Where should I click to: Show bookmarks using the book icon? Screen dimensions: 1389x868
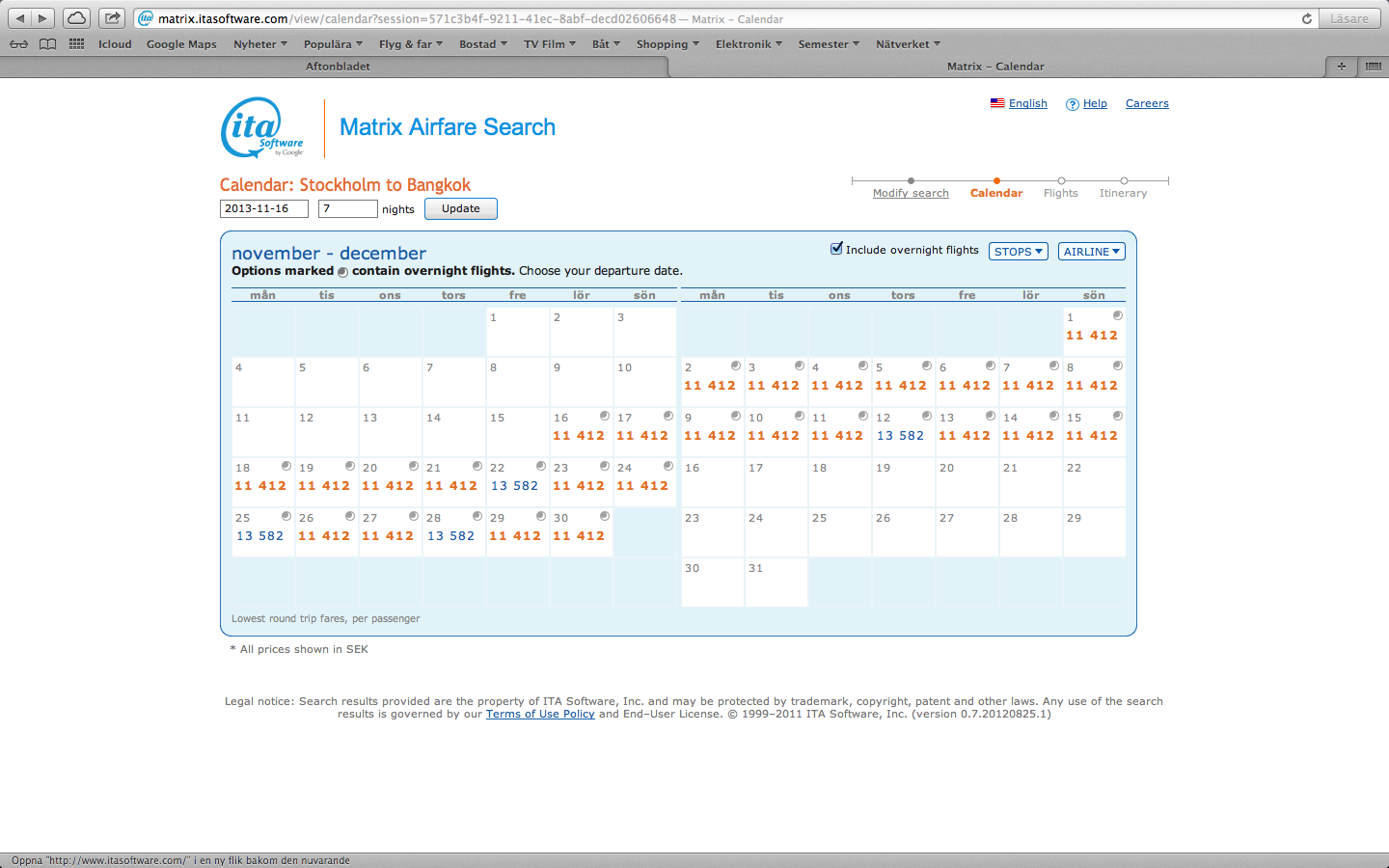click(47, 44)
